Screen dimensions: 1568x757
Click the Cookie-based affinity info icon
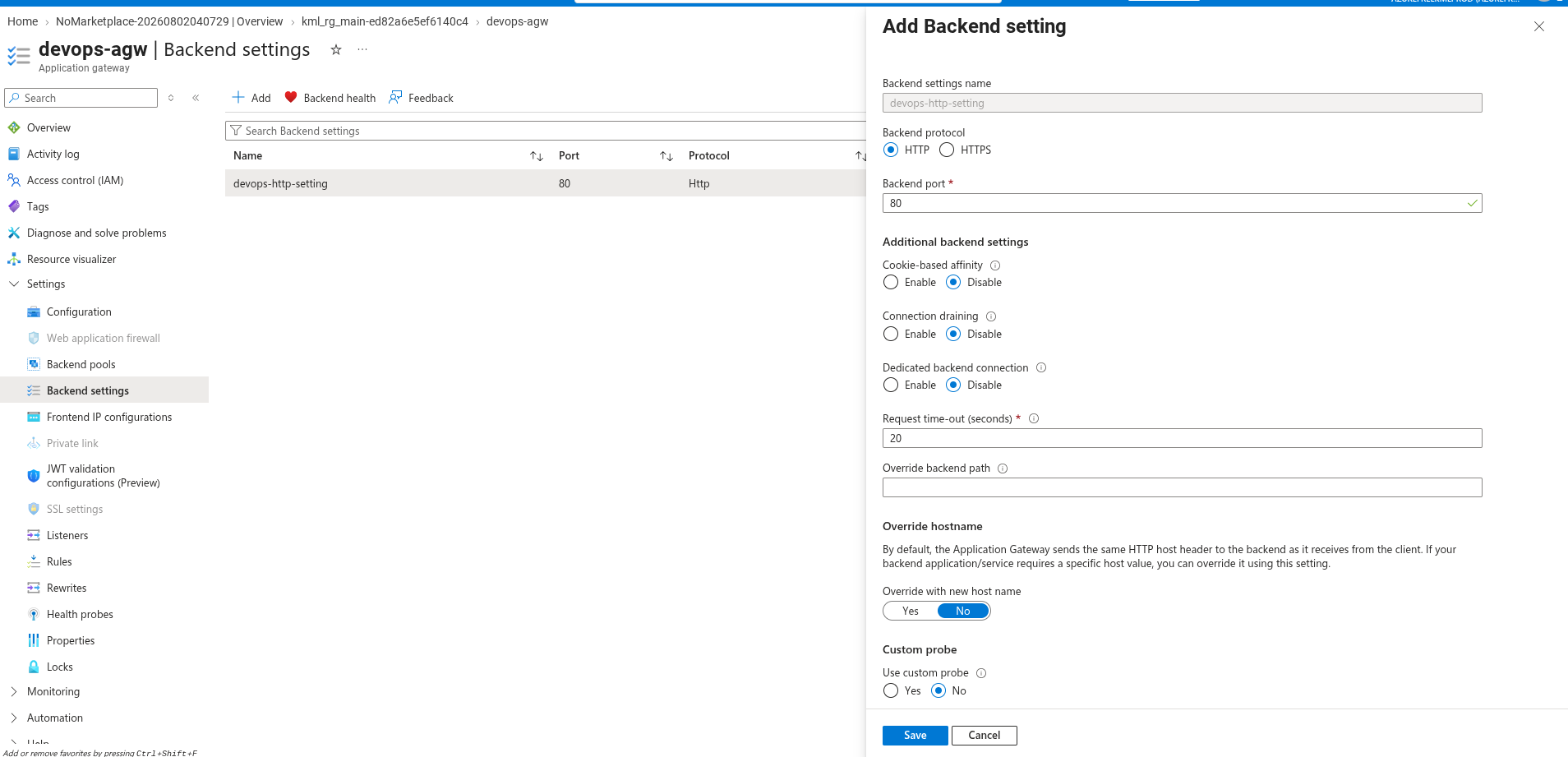[995, 265]
